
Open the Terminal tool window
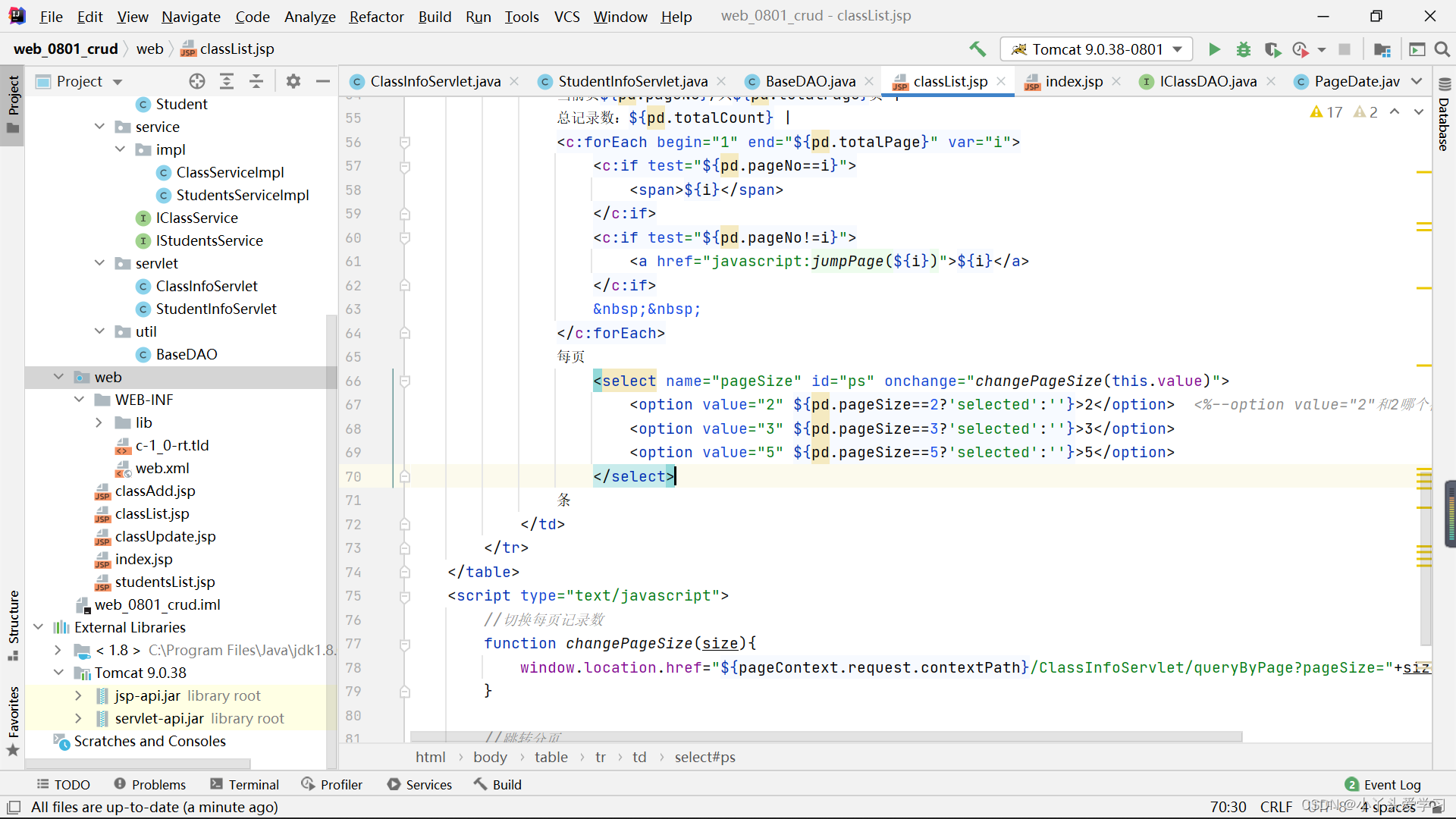[x=244, y=785]
